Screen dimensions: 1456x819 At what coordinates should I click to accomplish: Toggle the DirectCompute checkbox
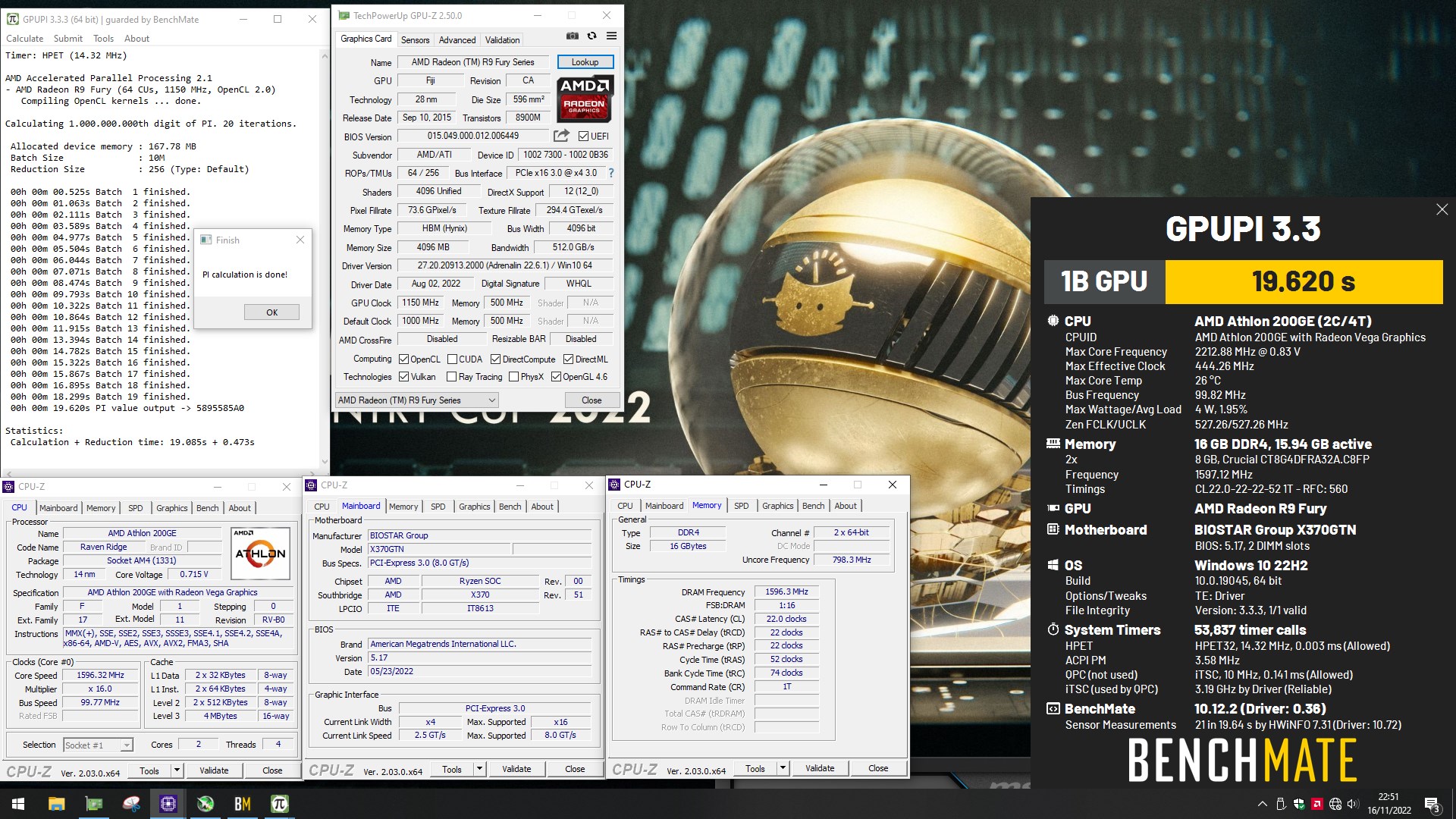[495, 359]
